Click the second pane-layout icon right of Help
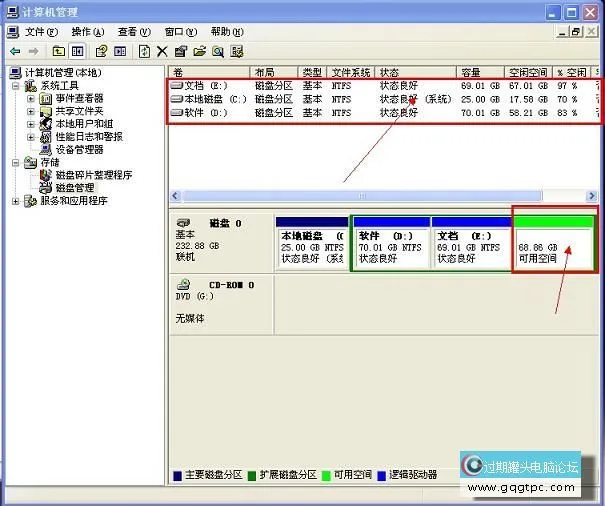This screenshot has height=506, width=605. point(120,51)
